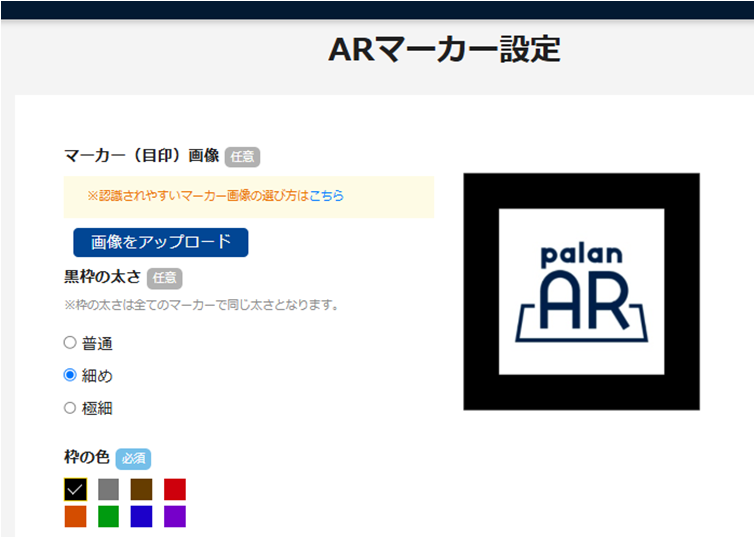This screenshot has height=538, width=755.
Task: Choose the gray frame color swatch
Action: pos(108,489)
